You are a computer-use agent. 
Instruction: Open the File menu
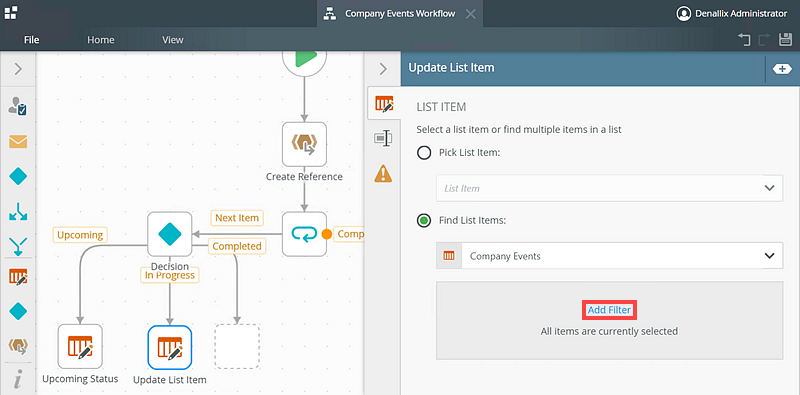tap(32, 40)
